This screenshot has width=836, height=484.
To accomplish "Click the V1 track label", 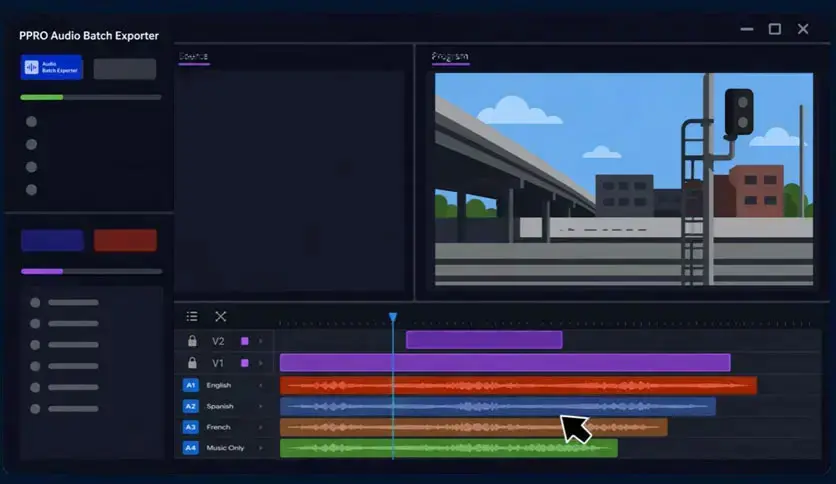I will (218, 363).
